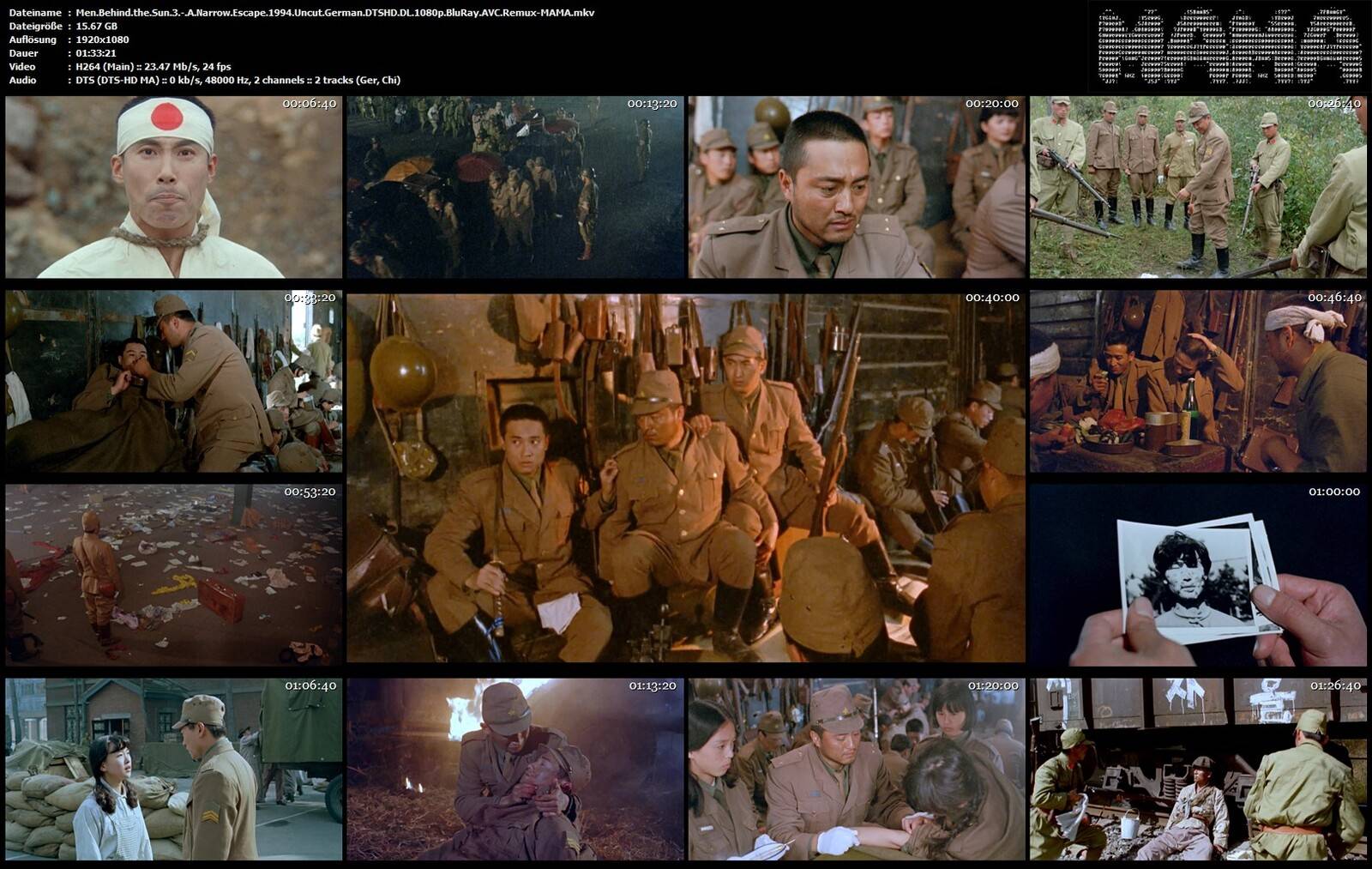
Task: Select the dining scene thumbnail at 00:46:40
Action: click(x=1198, y=381)
